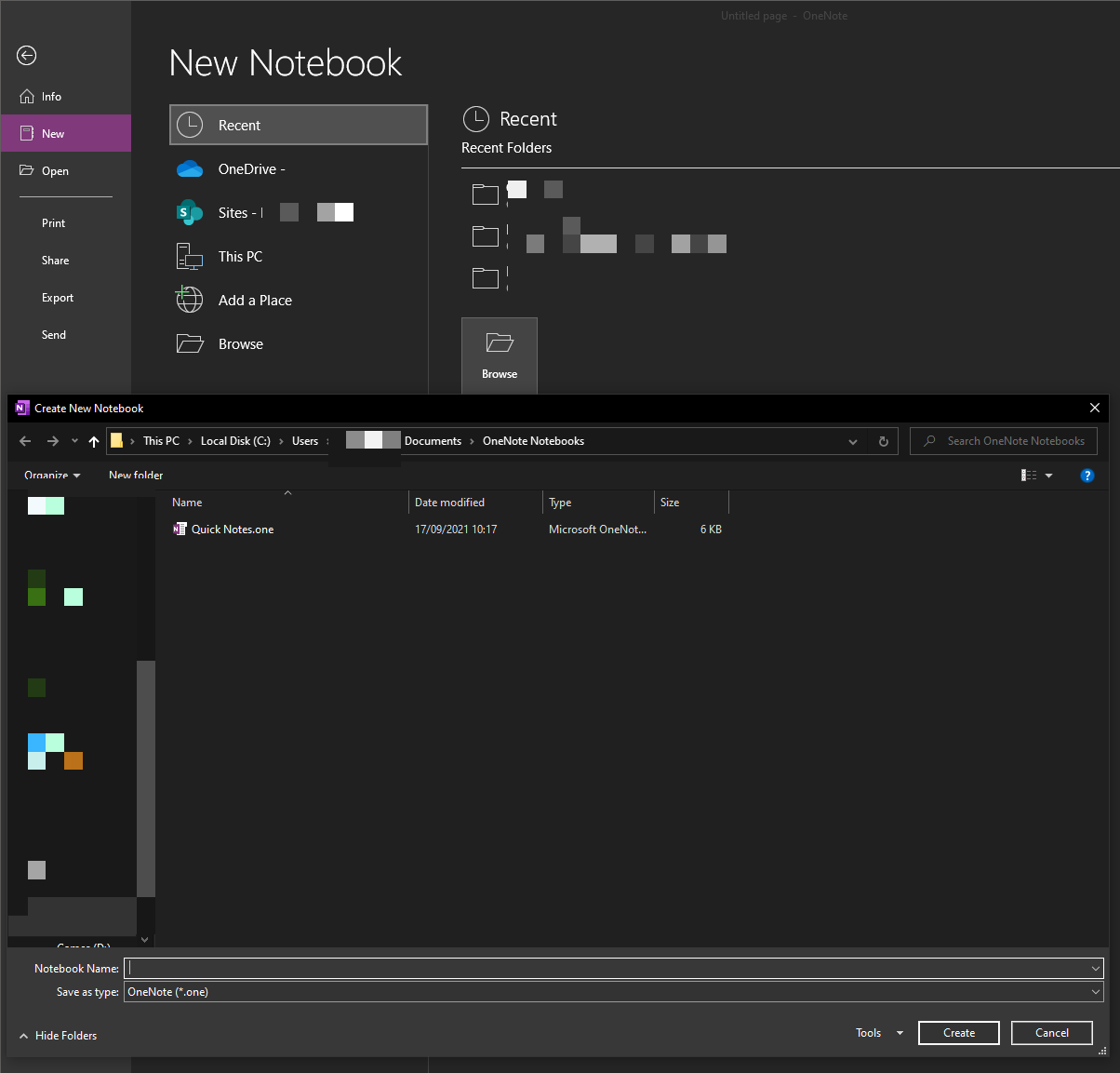Close the Create New Notebook dialog
Image resolution: width=1120 pixels, height=1073 pixels.
pyautogui.click(x=1095, y=408)
